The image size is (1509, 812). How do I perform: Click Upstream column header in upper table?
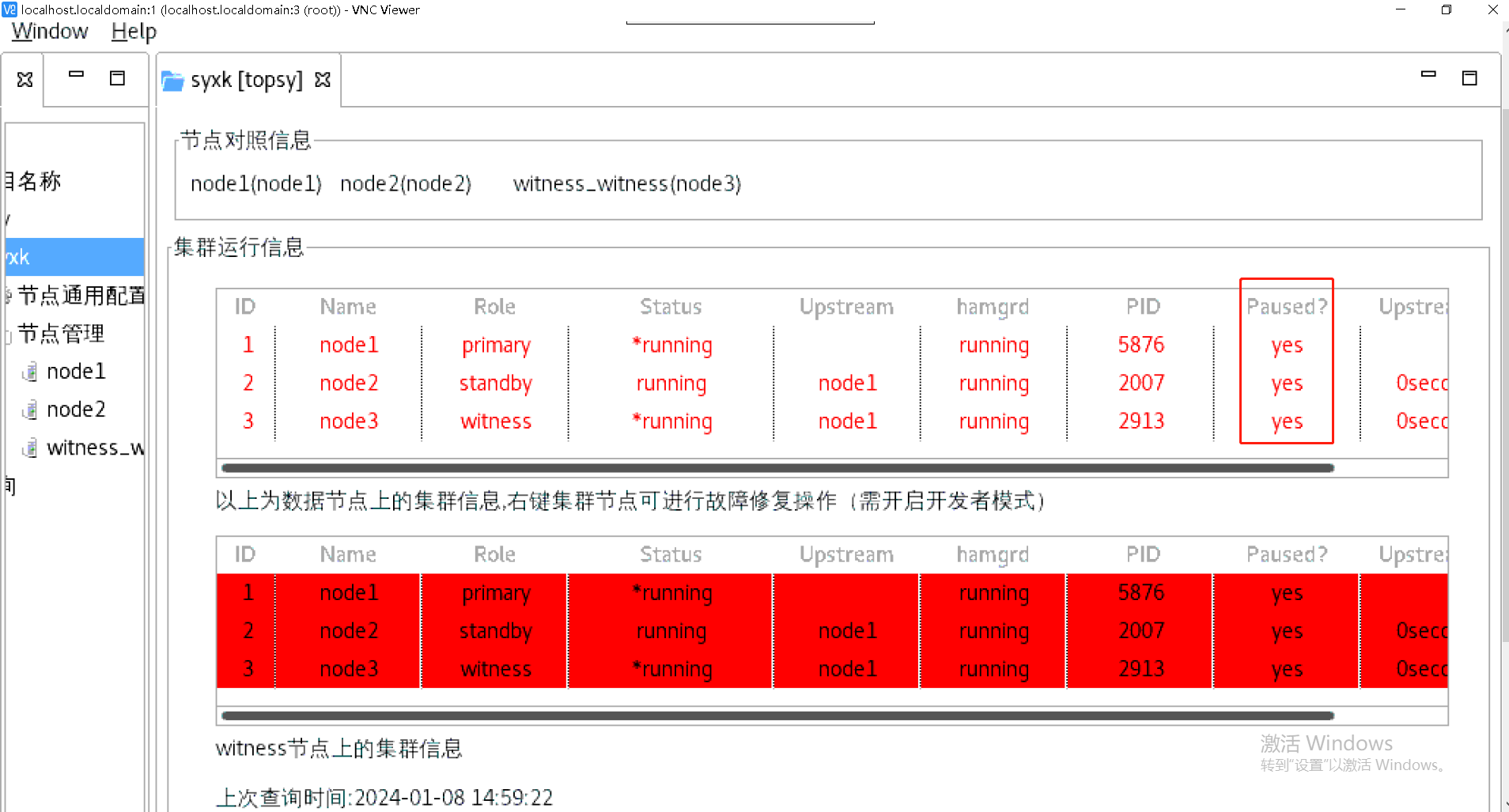click(x=846, y=307)
